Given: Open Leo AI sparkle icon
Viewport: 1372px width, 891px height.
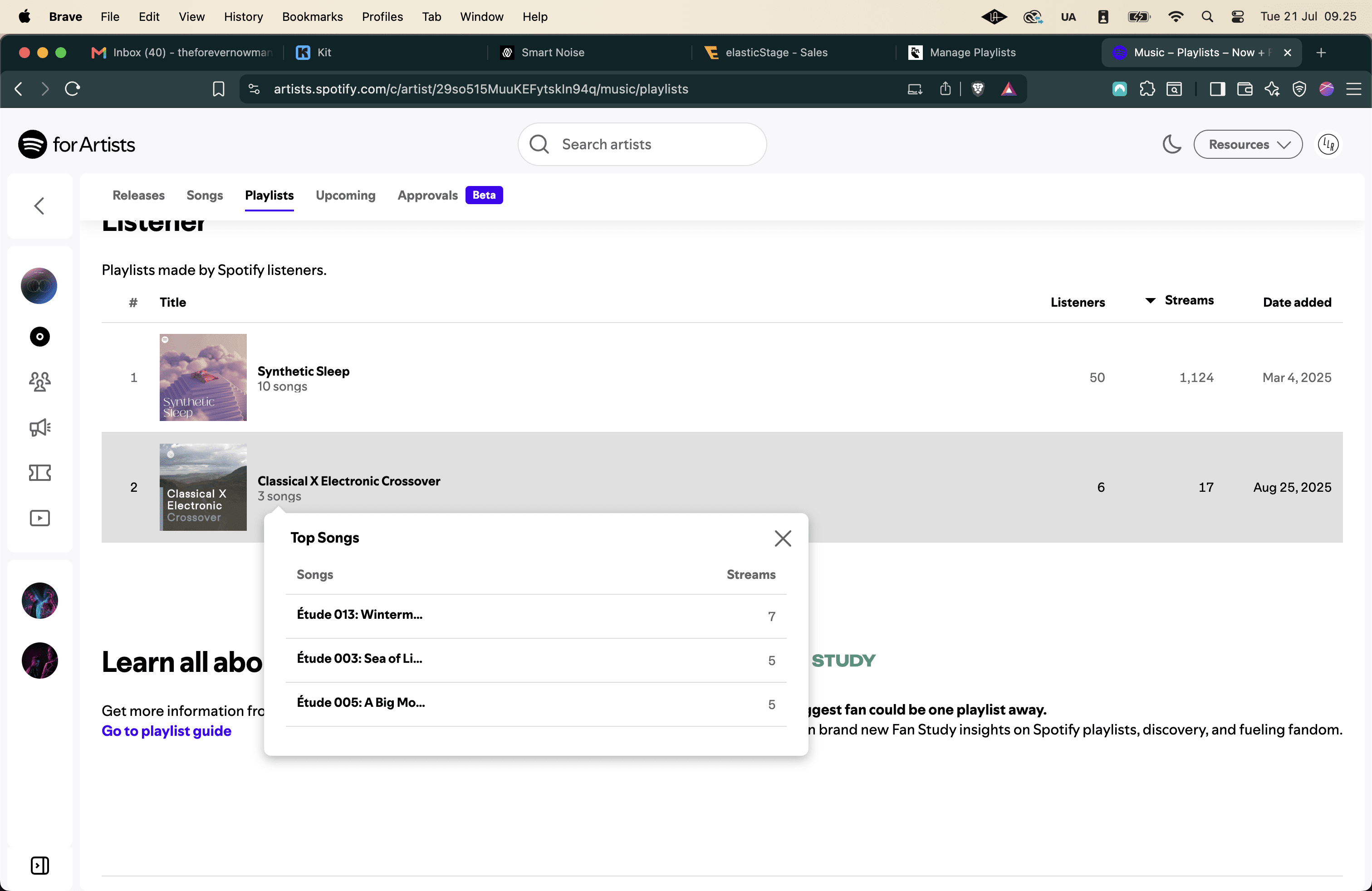Looking at the screenshot, I should point(1272,89).
